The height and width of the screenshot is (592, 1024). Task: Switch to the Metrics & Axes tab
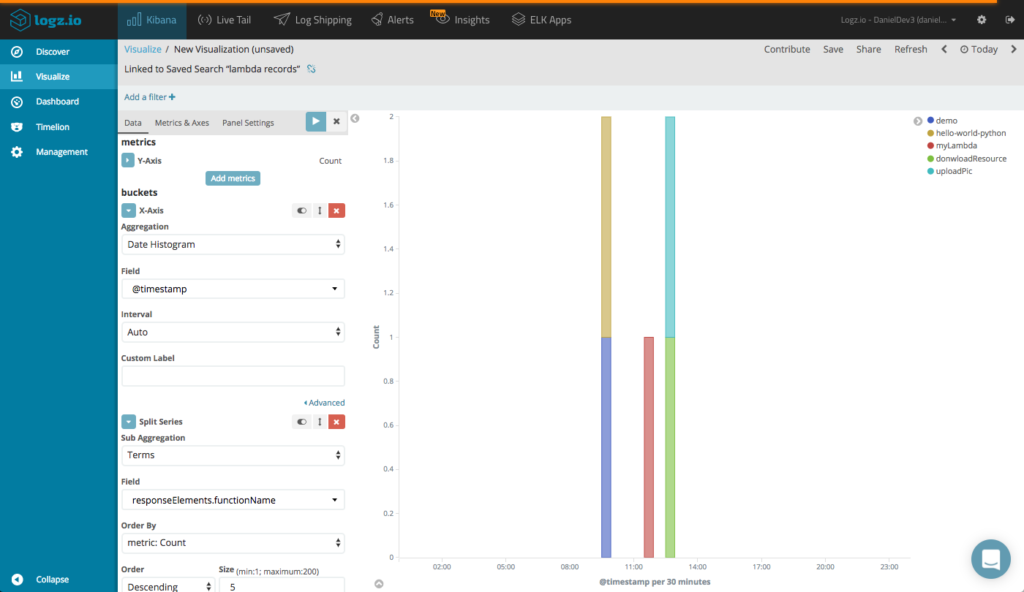(182, 123)
